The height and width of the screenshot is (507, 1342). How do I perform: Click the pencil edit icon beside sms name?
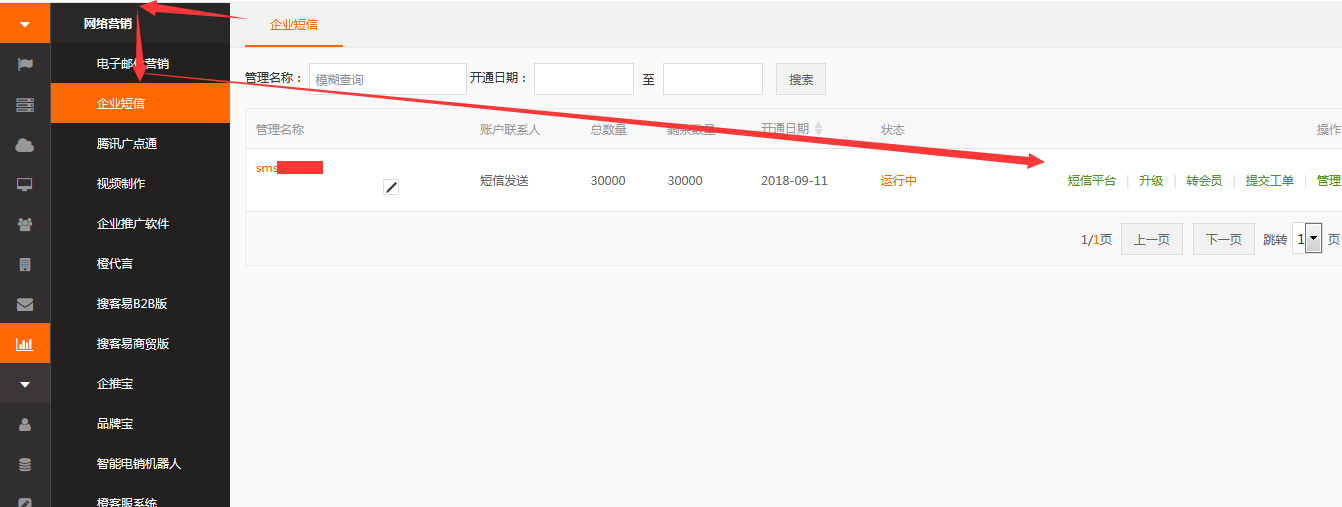pyautogui.click(x=391, y=187)
